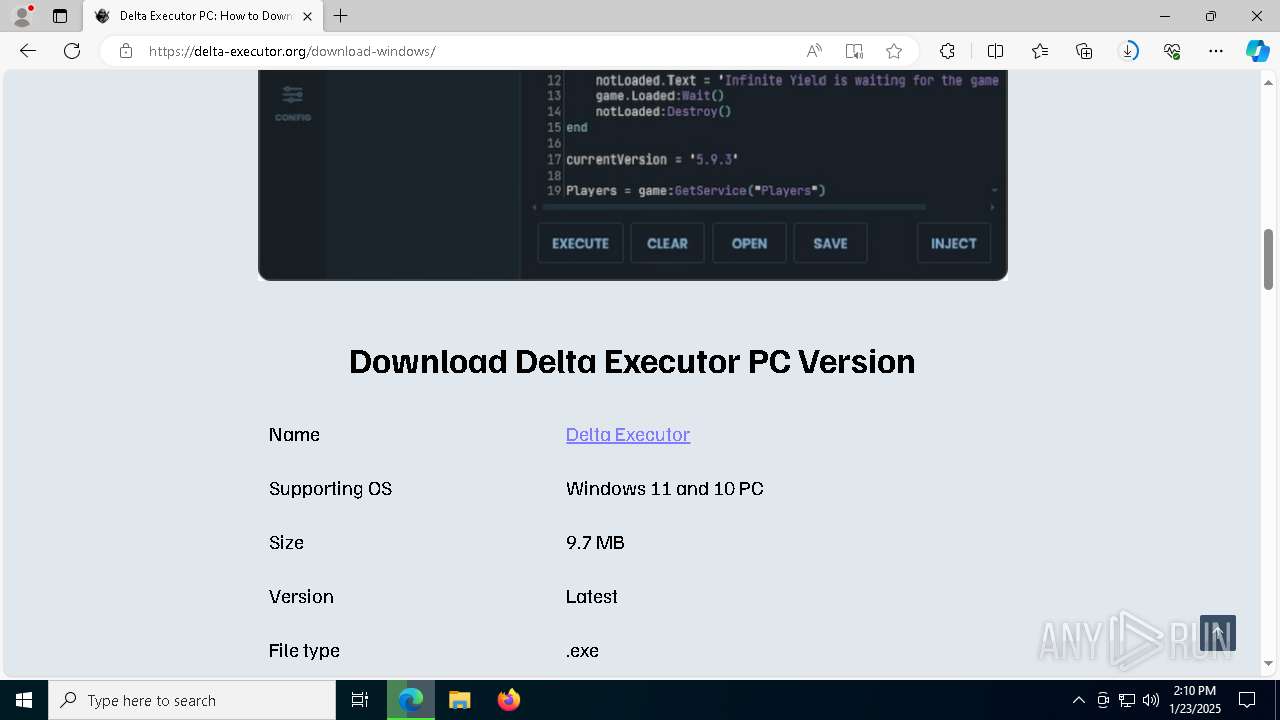Click the INJECT button in the image
The image size is (1280, 720).
pyautogui.click(x=953, y=243)
